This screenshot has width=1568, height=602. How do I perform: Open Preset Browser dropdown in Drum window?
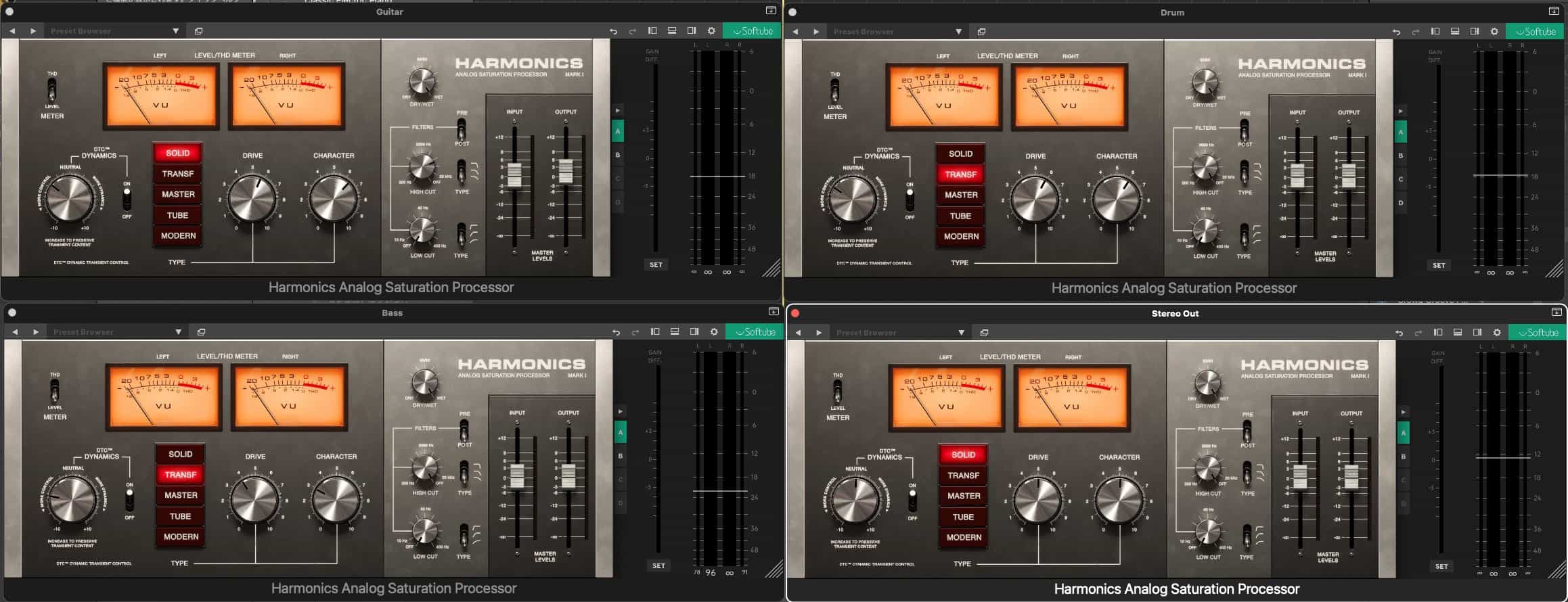pyautogui.click(x=897, y=32)
